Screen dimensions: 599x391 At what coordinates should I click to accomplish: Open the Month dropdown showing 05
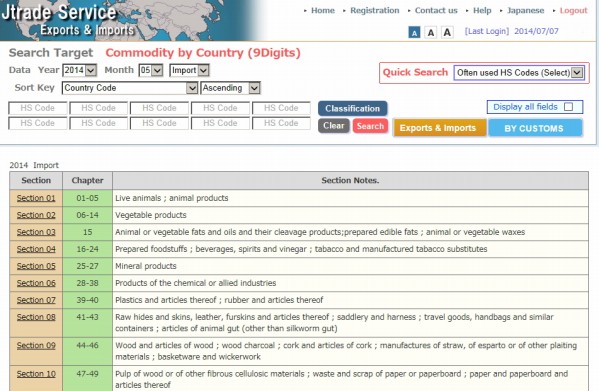(x=151, y=70)
